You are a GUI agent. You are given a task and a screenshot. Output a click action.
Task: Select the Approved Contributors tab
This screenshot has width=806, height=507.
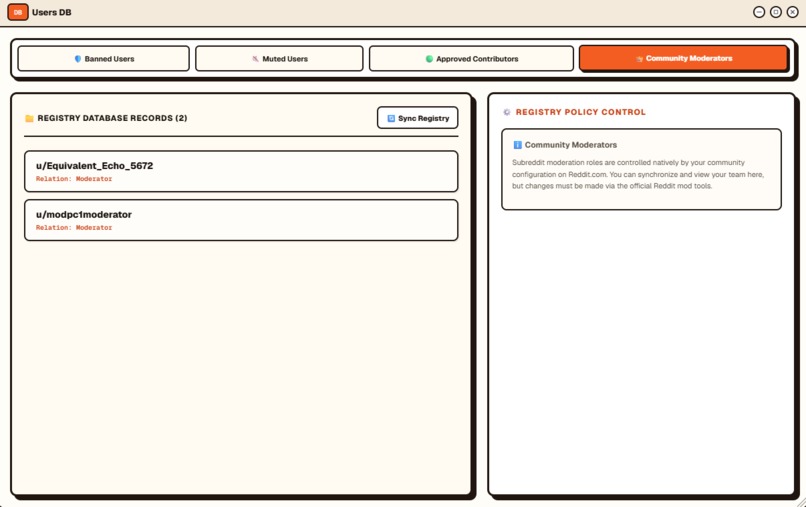coord(471,59)
